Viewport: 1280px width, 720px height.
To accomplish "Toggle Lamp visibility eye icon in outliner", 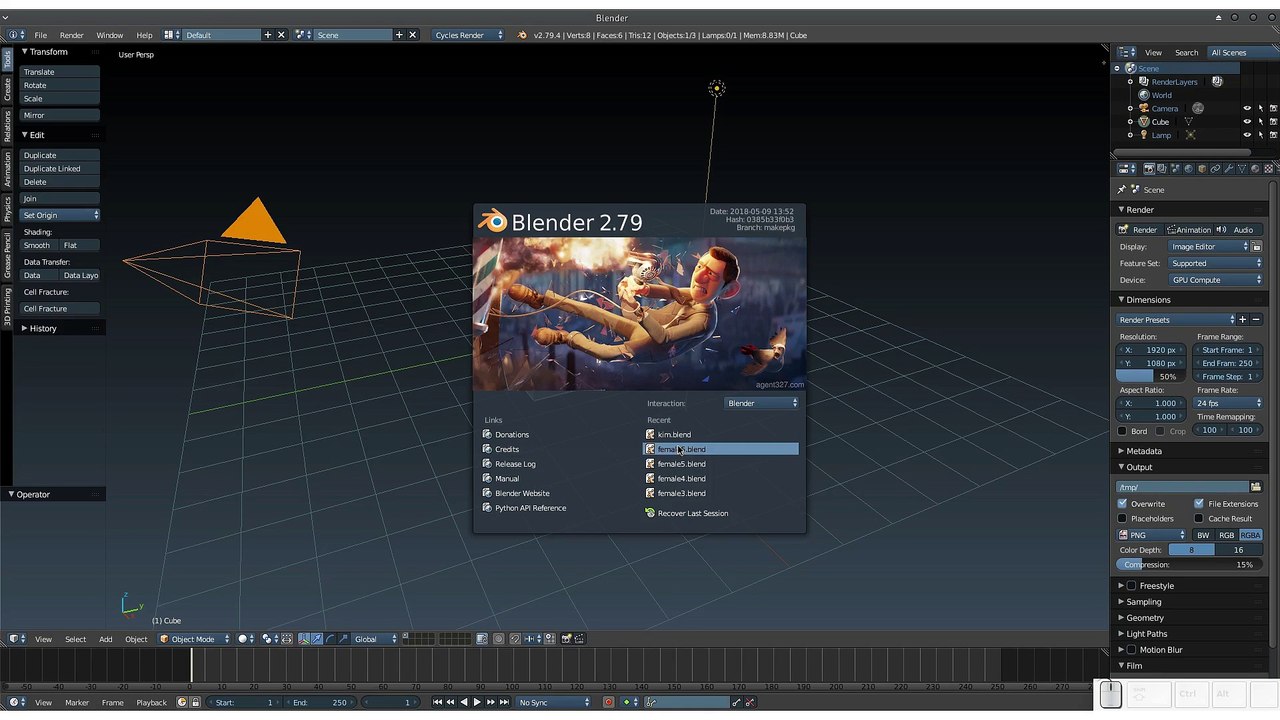I will click(1247, 135).
